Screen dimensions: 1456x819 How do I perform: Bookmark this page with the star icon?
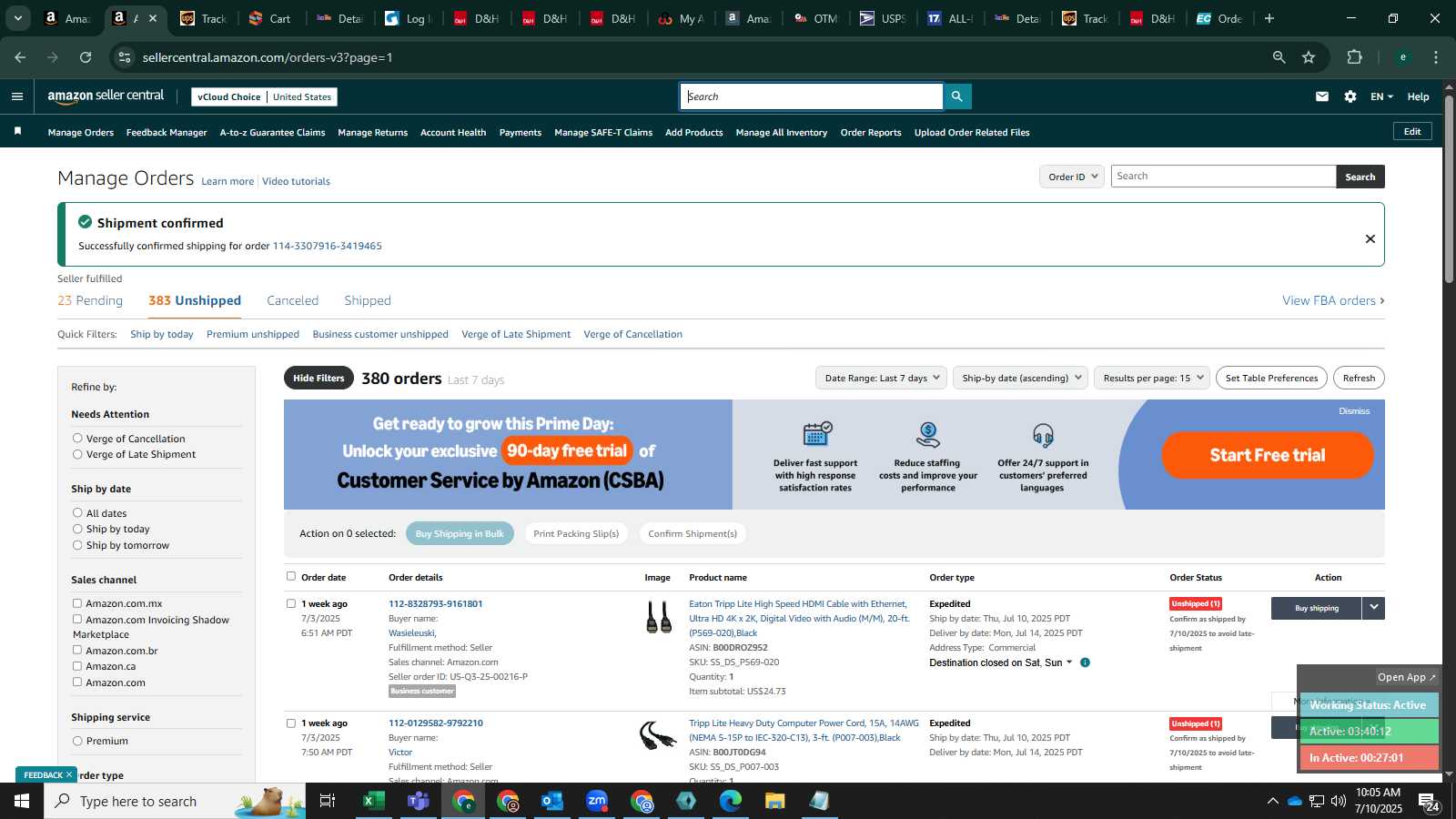click(1309, 57)
